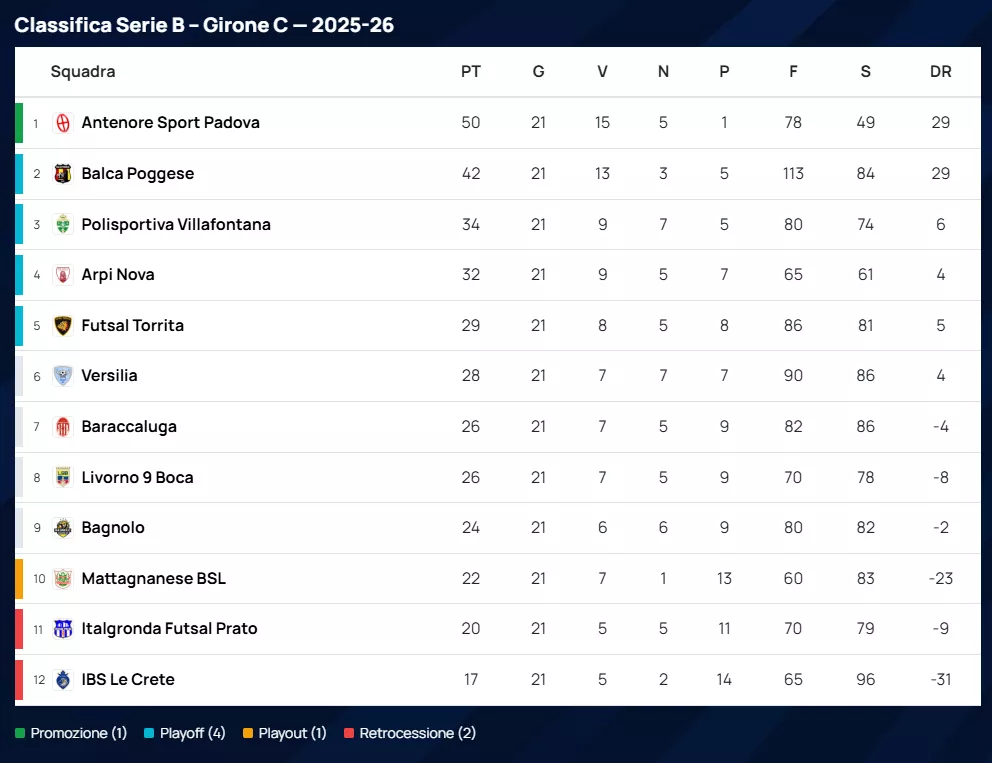
Task: Click the DR goal difference column header
Action: (940, 72)
